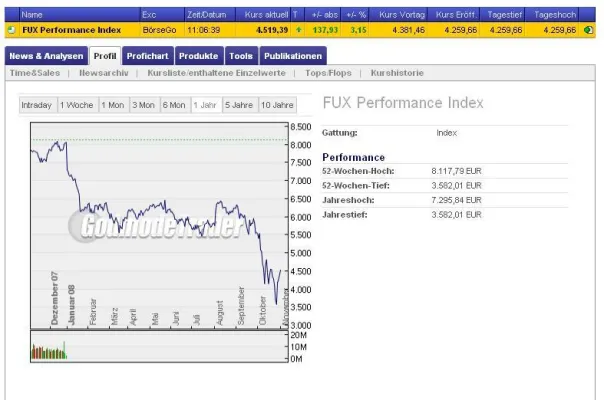Click the green icon at the row's right end
Image resolution: width=604 pixels, height=400 pixels.
[x=588, y=30]
